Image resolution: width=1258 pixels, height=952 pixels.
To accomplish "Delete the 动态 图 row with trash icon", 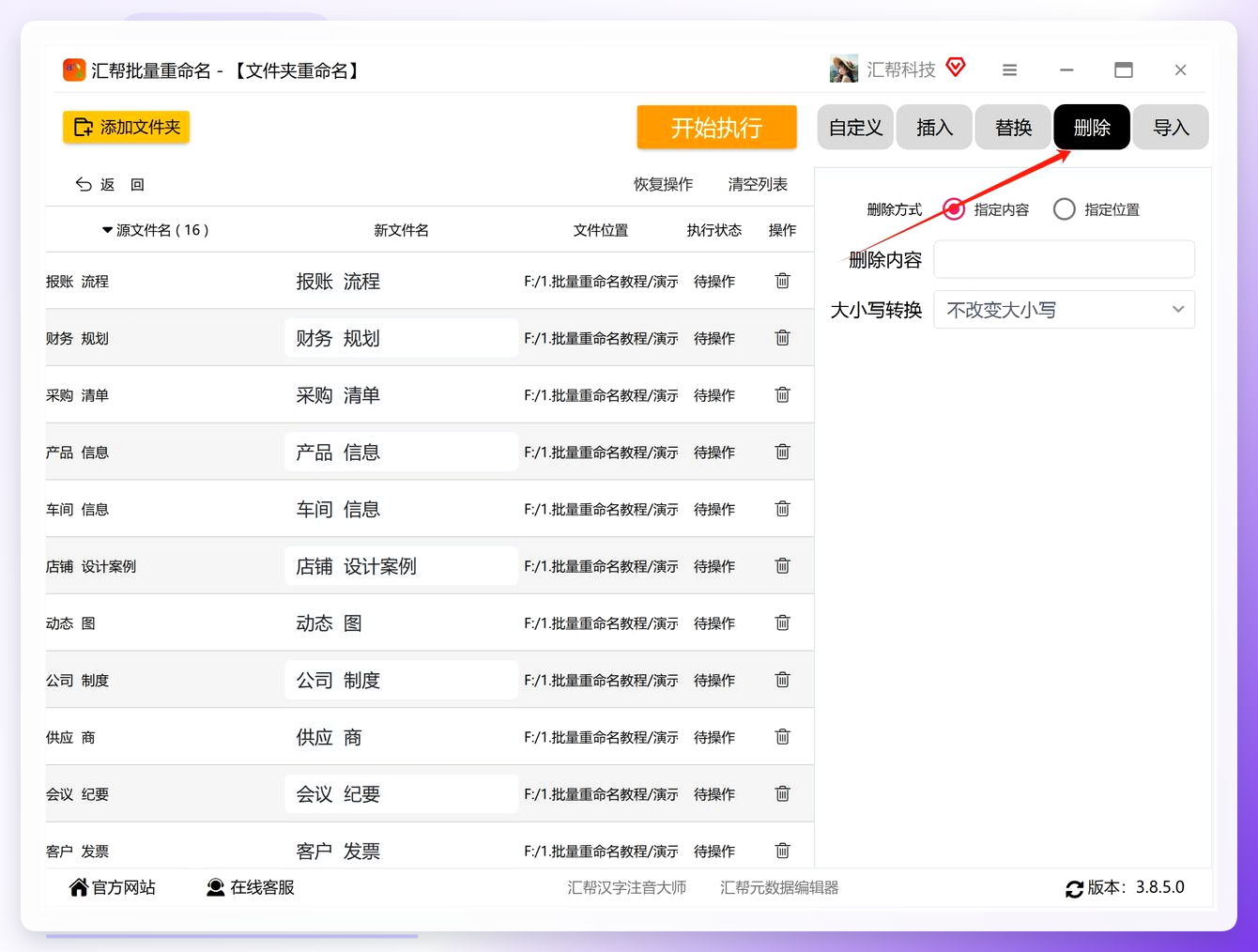I will pyautogui.click(x=782, y=622).
